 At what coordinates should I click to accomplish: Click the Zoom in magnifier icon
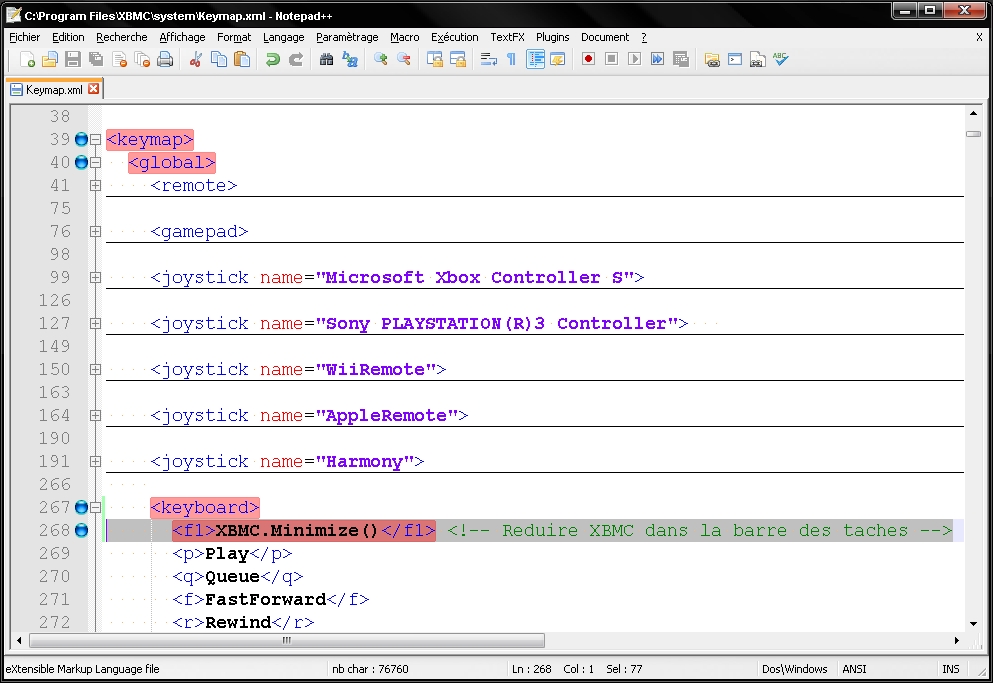coord(381,60)
